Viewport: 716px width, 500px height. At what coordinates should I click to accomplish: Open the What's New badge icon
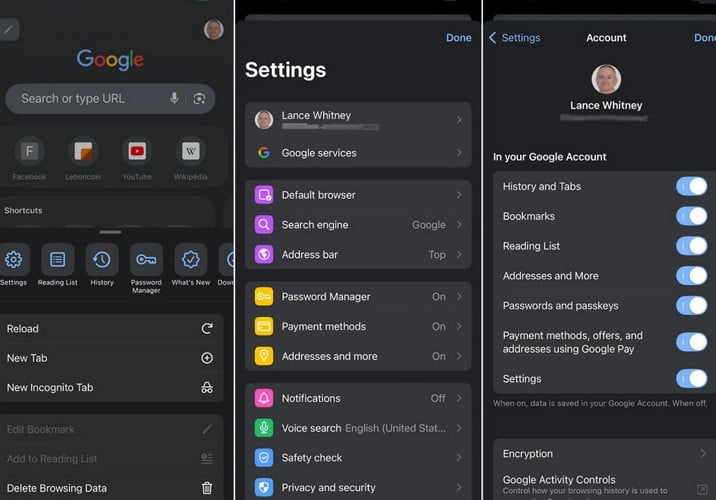pos(191,259)
